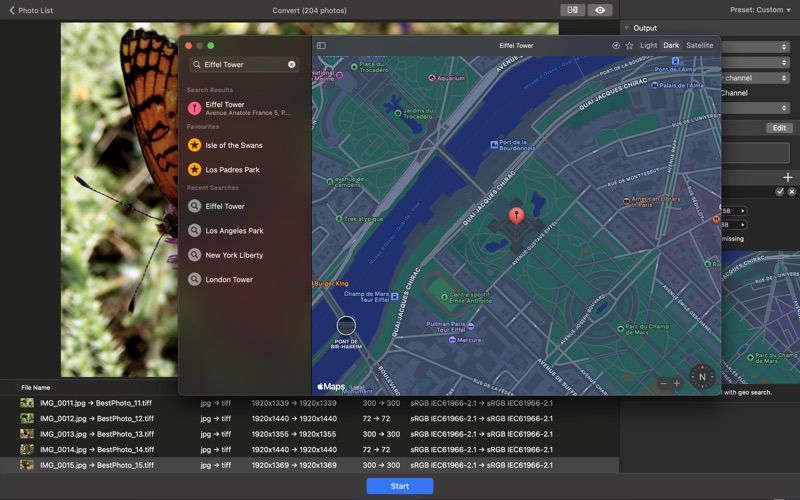Toggle the preview eye button

point(600,10)
